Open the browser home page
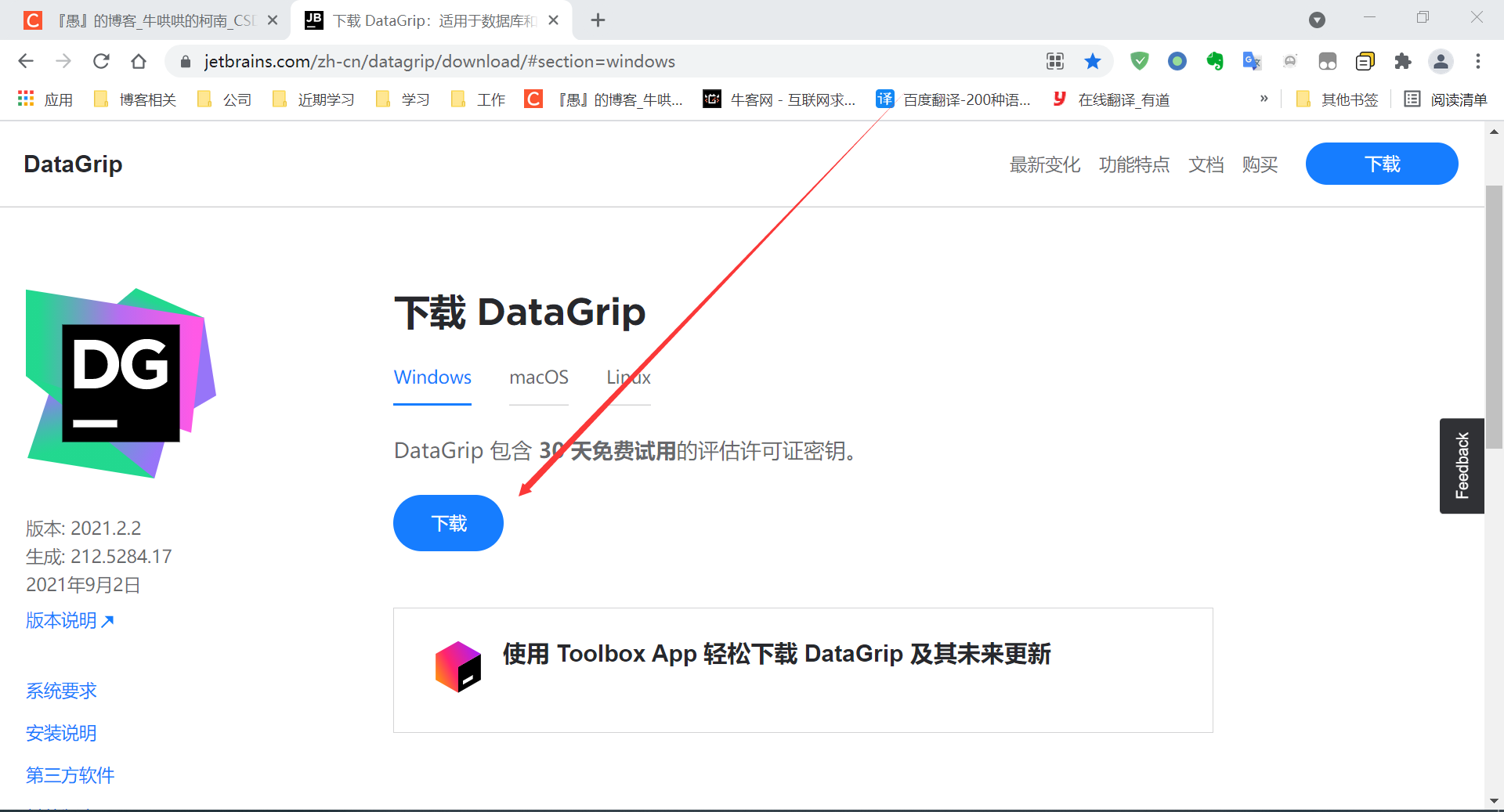This screenshot has height=812, width=1504. point(139,61)
